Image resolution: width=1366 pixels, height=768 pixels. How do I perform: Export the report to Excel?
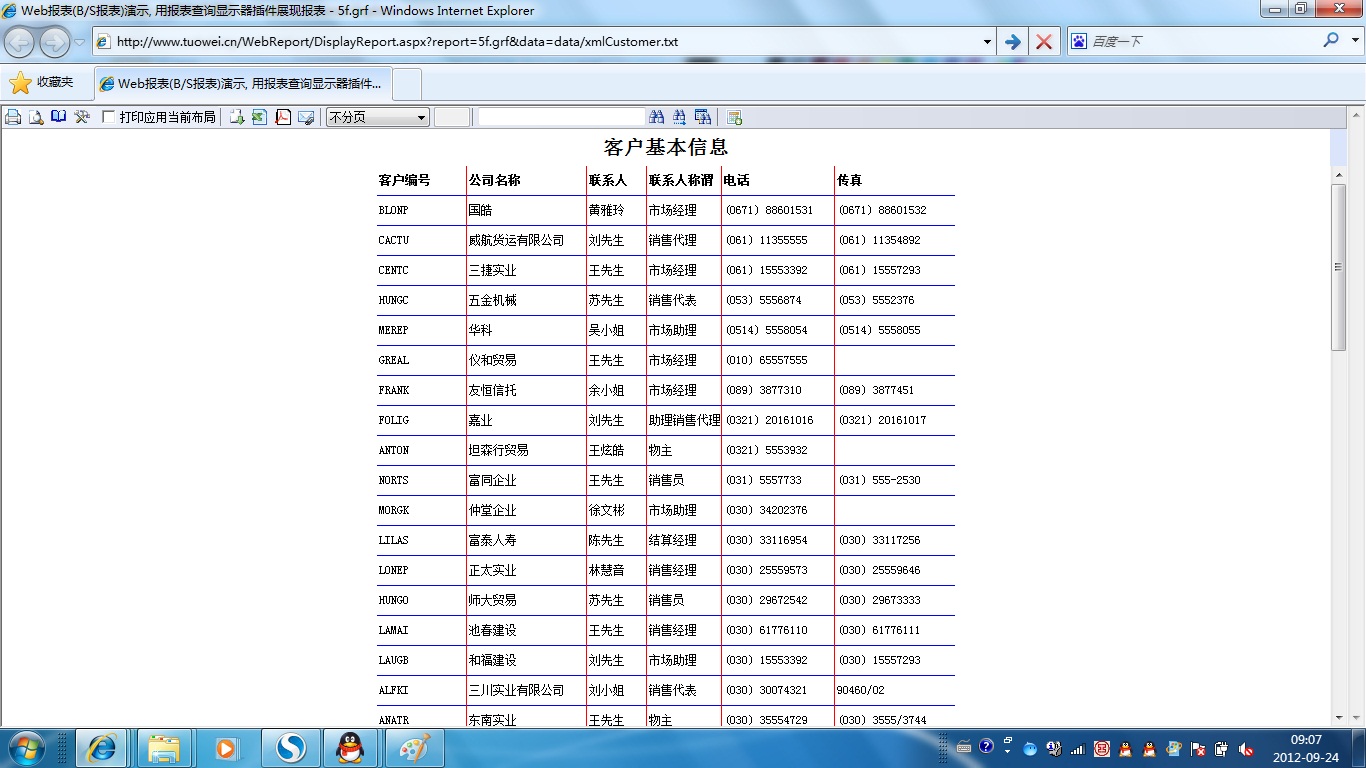tap(259, 117)
